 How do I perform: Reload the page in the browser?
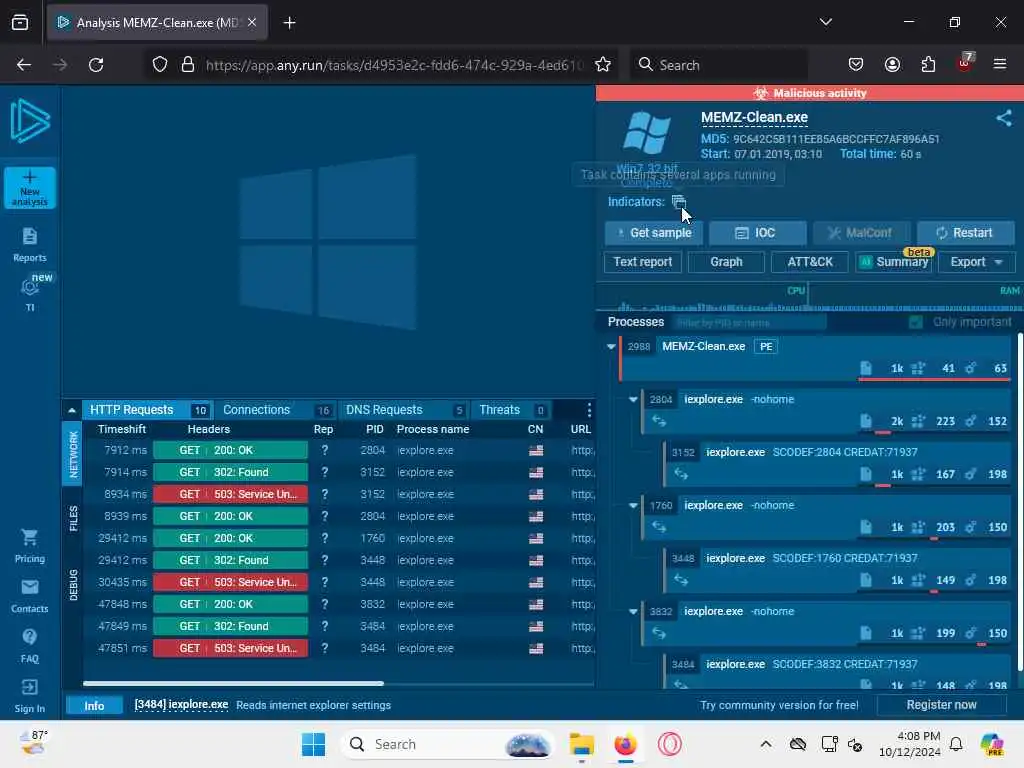tap(96, 65)
